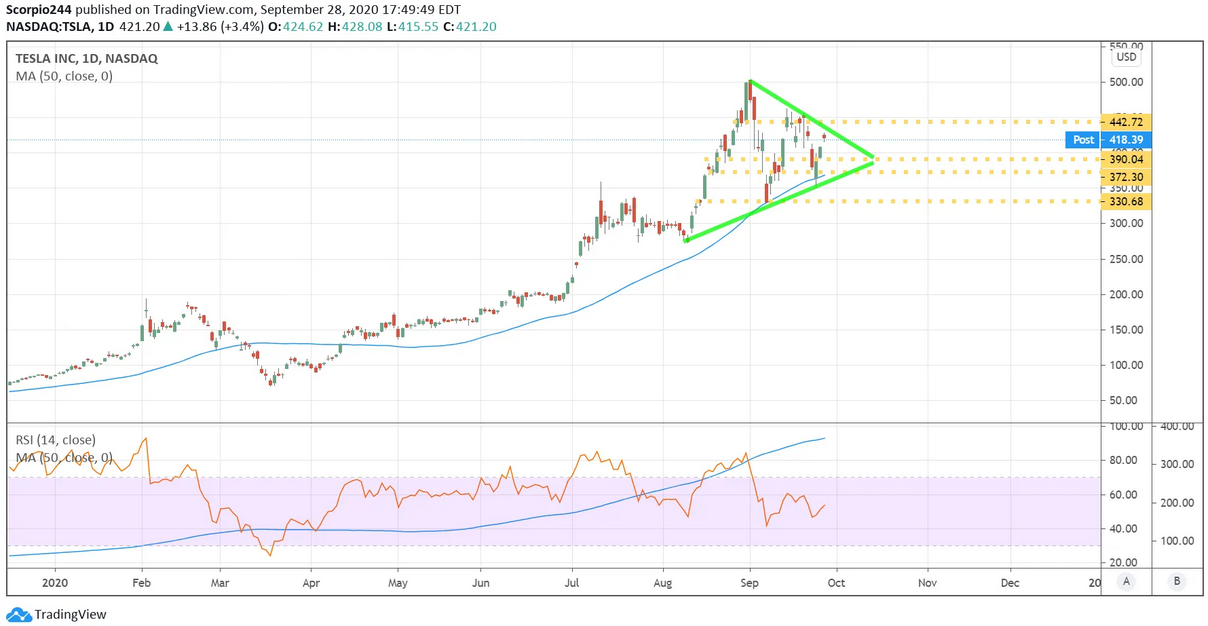Click 80.00 on the RSI axis
This screenshot has height=626, width=1208.
click(1122, 461)
